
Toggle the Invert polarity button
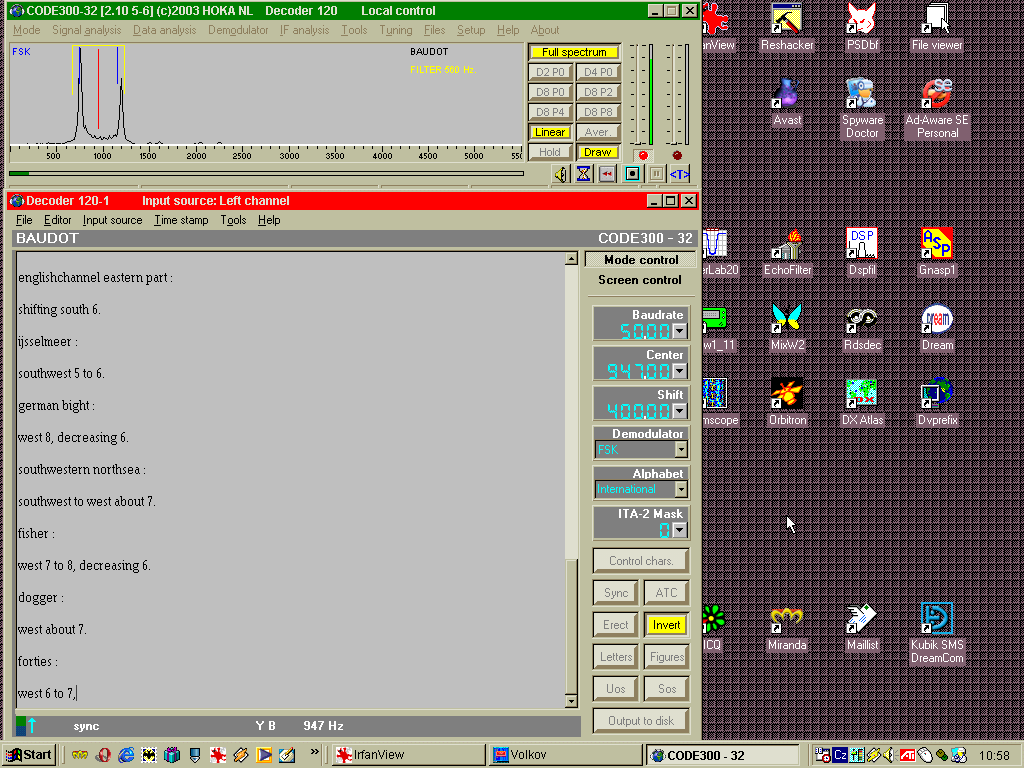[666, 625]
